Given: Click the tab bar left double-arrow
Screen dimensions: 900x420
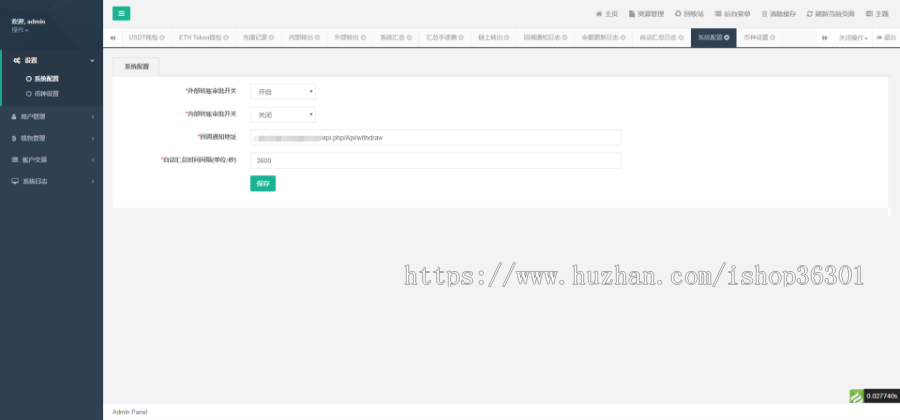Looking at the screenshot, I should tap(112, 37).
